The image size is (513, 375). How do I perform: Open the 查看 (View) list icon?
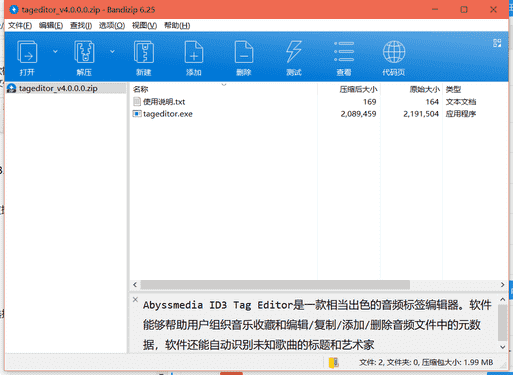[344, 52]
